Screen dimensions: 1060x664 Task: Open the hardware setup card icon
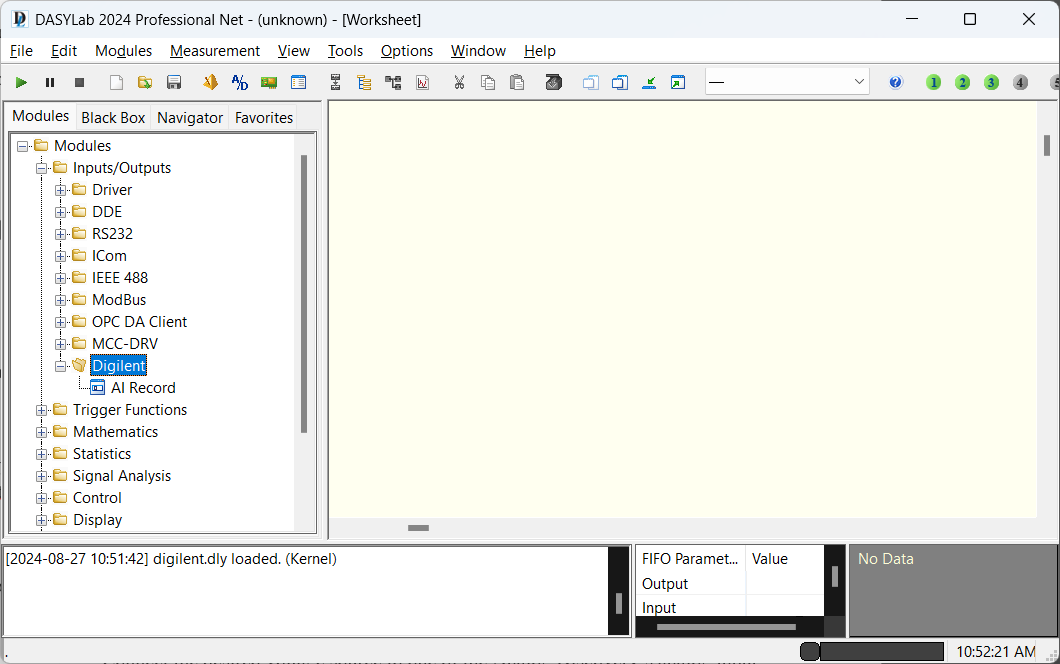pos(269,82)
